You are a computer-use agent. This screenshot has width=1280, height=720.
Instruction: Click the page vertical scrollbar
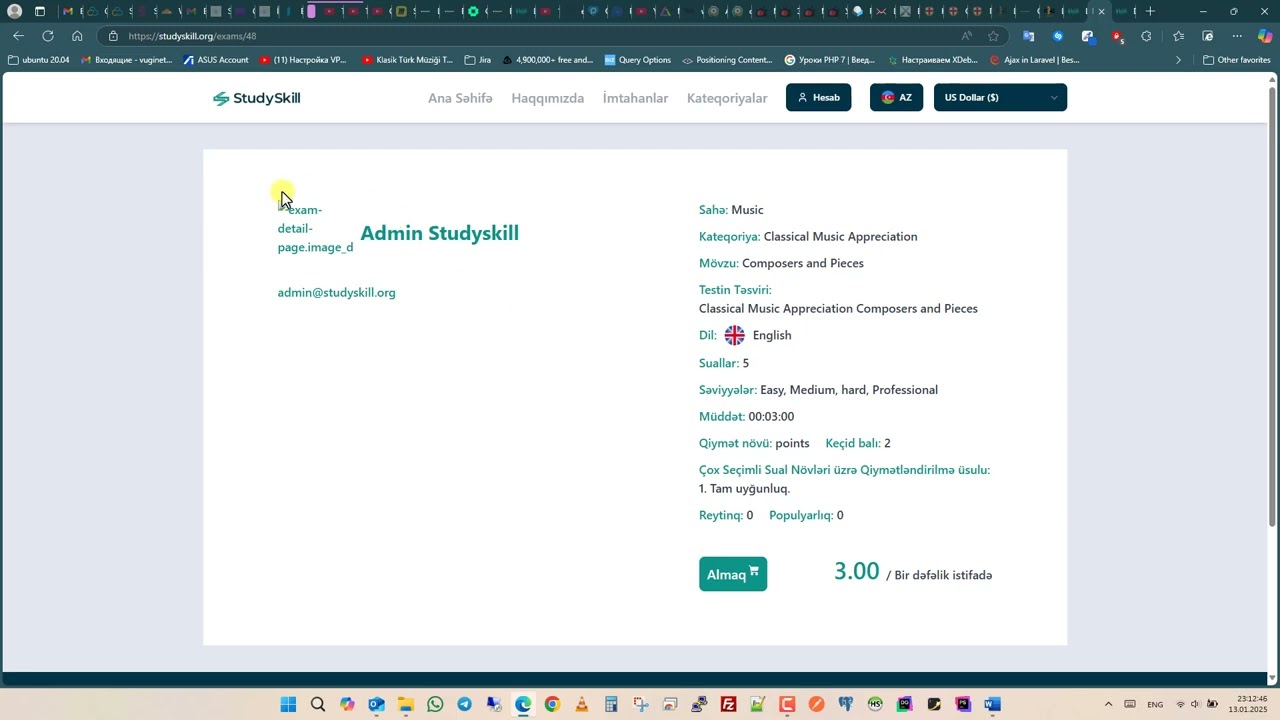1272,307
